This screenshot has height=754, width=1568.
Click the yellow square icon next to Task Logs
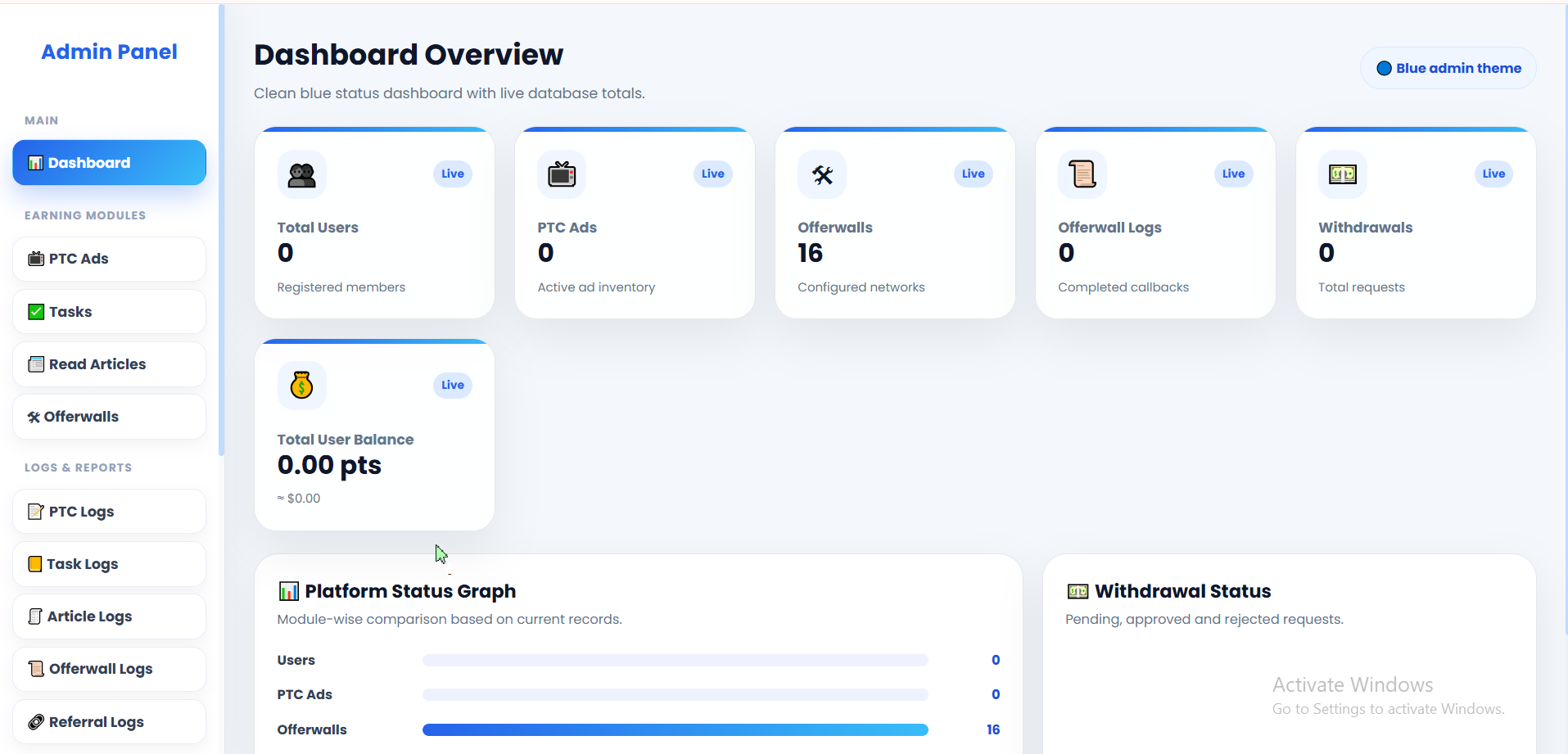pos(35,564)
